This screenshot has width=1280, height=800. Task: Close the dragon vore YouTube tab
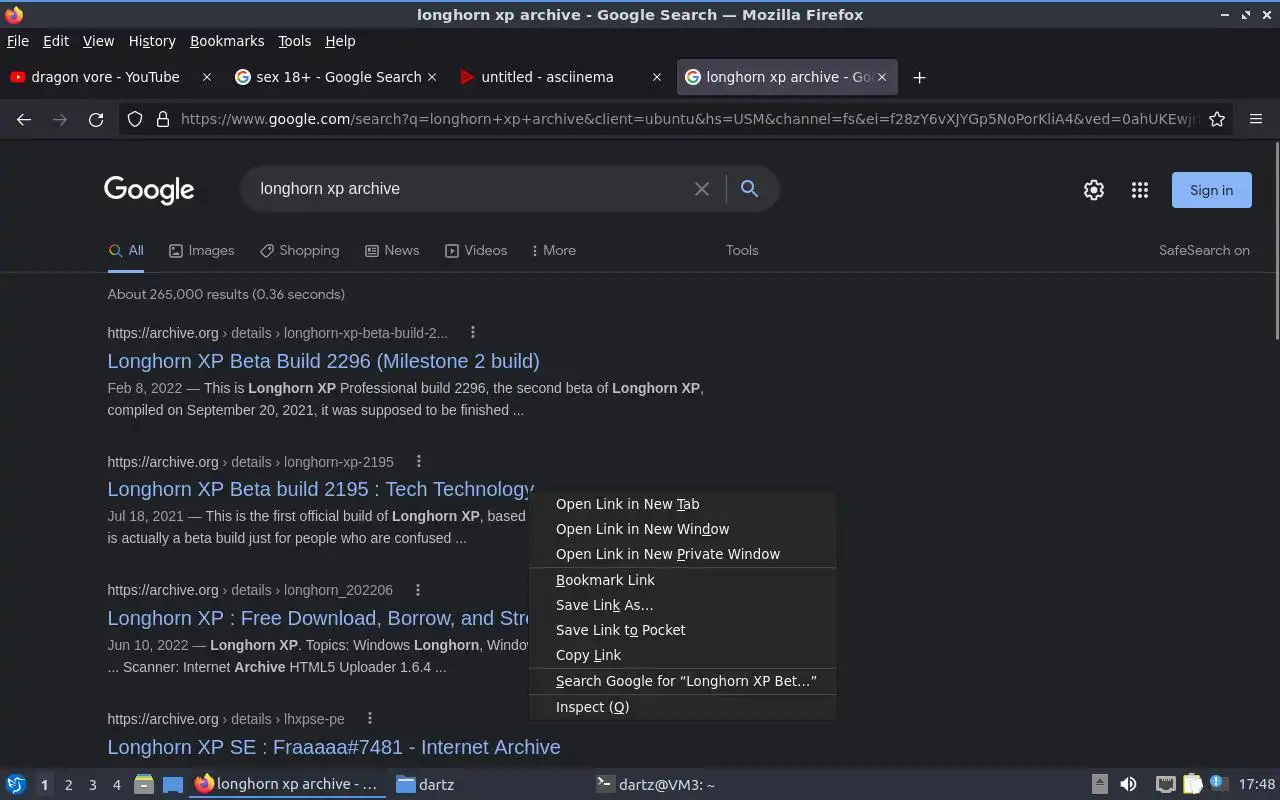[x=207, y=77]
